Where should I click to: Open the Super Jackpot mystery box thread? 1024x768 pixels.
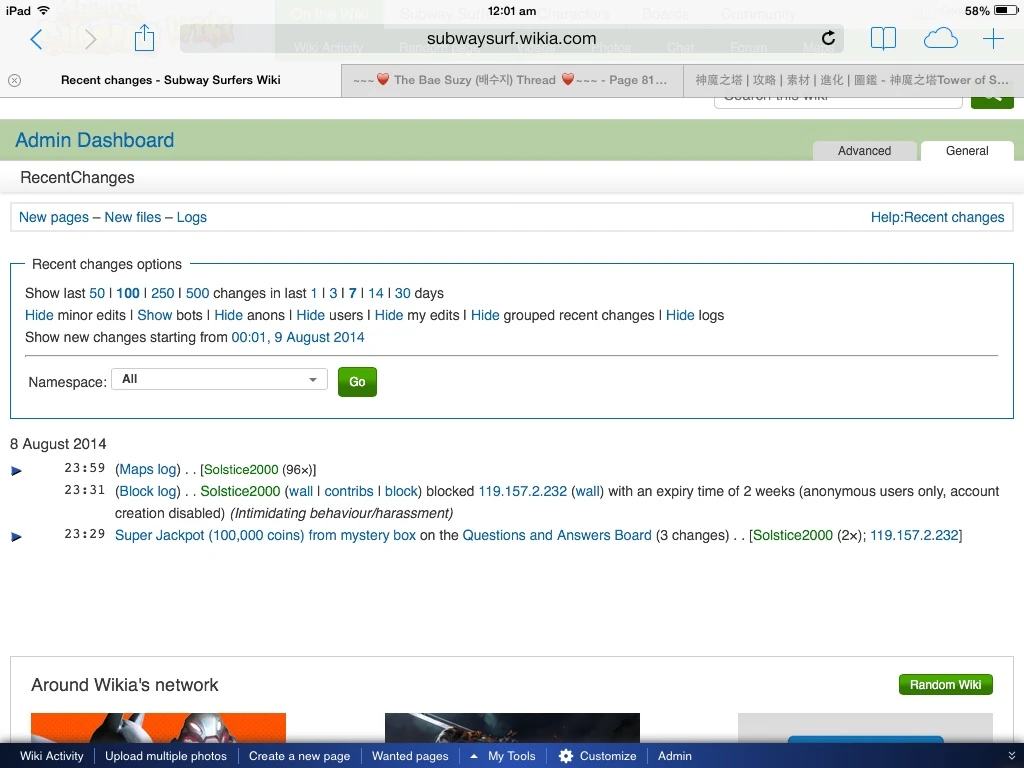point(265,536)
